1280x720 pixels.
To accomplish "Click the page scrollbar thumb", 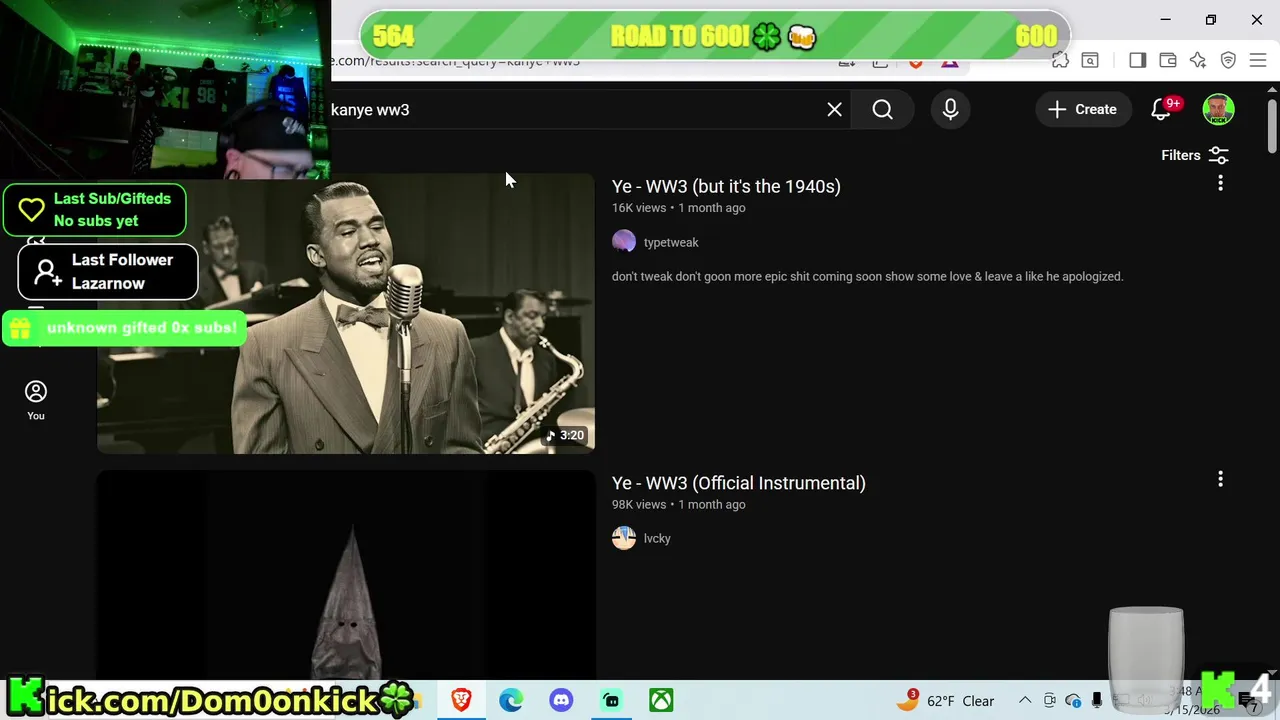I will pos(1272,127).
